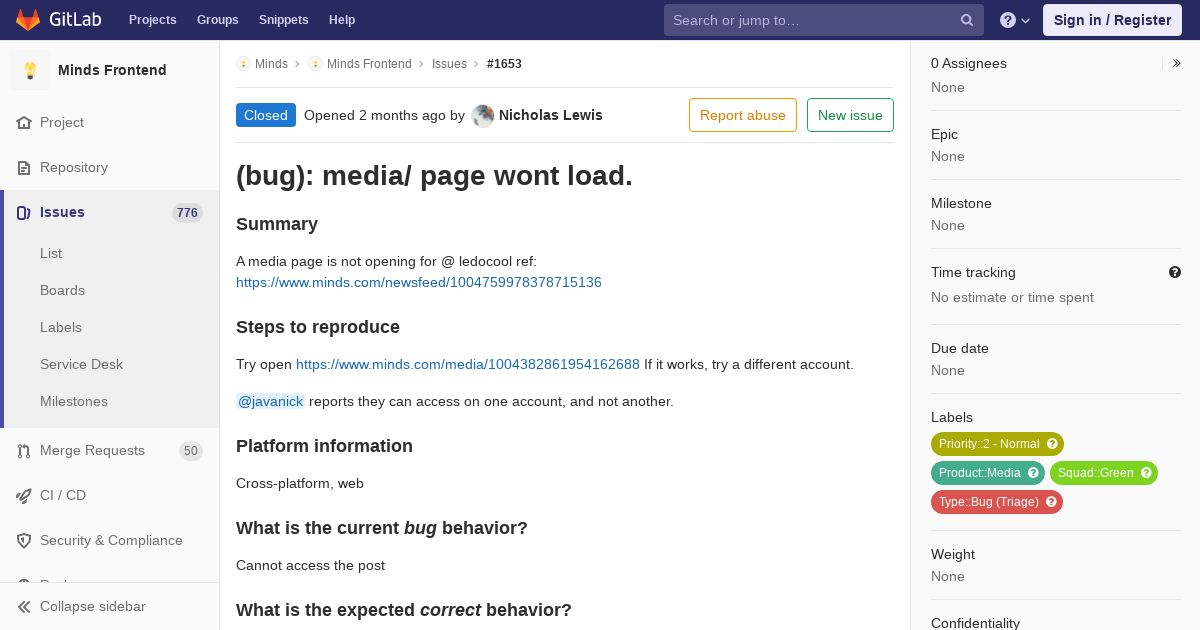
Task: Click the Nicholas Lewis author name
Action: click(x=551, y=115)
